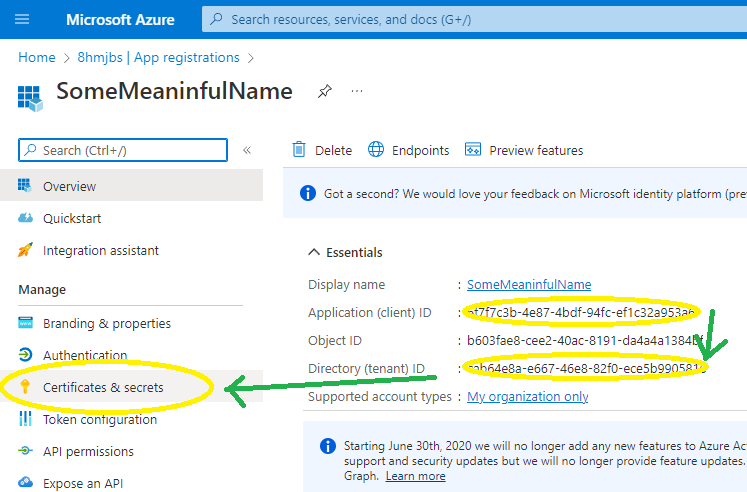
Task: Collapse the sidebar with the double chevron
Action: [247, 150]
